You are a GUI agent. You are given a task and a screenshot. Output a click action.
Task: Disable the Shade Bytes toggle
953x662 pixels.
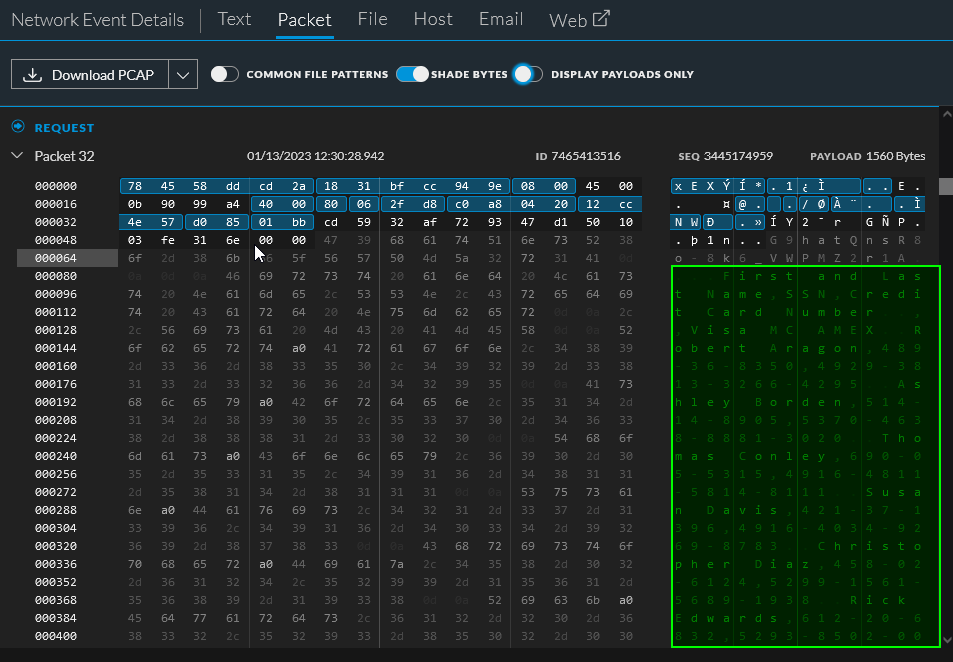(412, 74)
